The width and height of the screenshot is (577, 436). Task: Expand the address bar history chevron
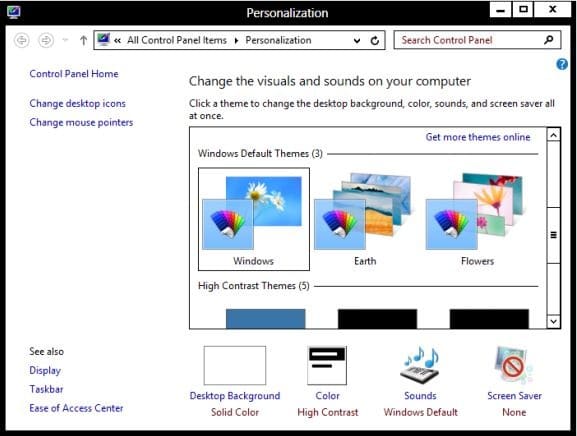click(x=357, y=40)
